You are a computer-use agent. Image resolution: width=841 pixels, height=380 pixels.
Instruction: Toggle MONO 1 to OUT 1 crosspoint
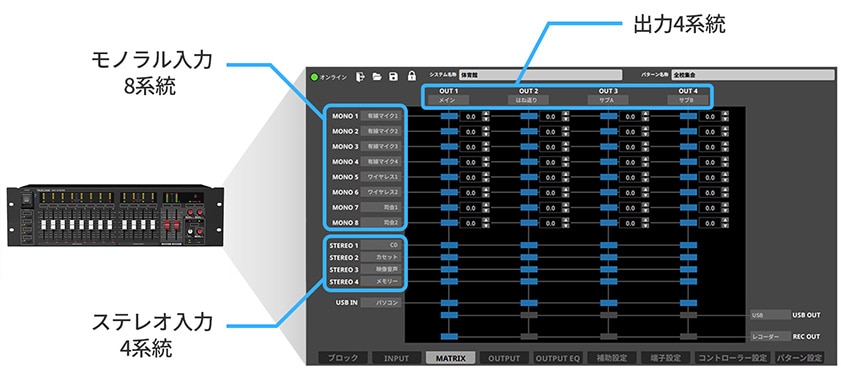pyautogui.click(x=449, y=116)
